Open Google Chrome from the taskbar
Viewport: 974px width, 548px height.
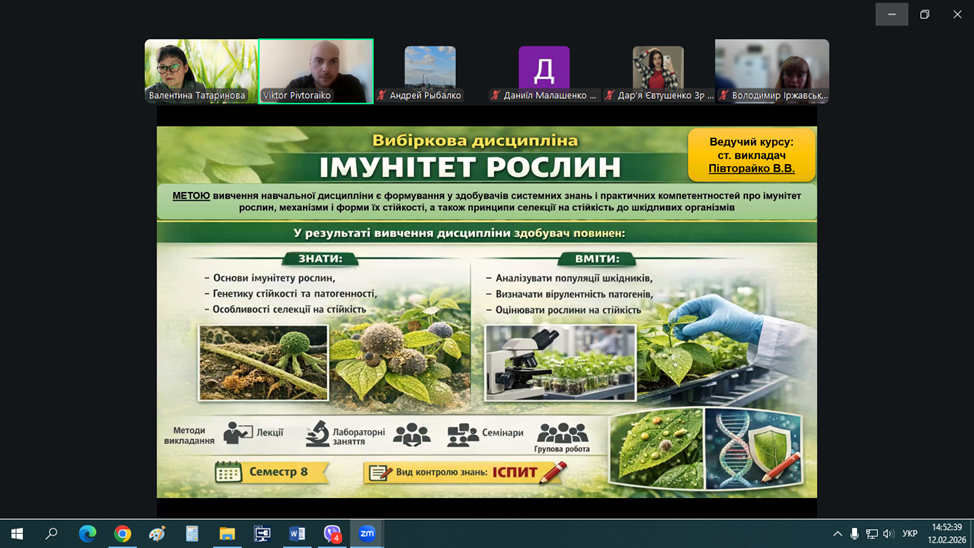pyautogui.click(x=122, y=534)
